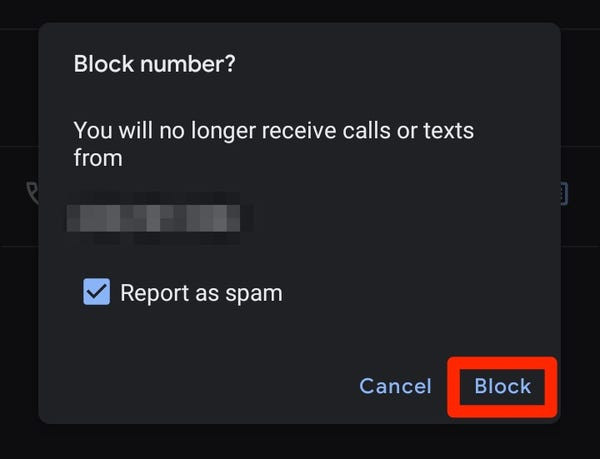Screen dimensions: 600x459
Task: Click the dimmed area below the dialog
Action: (x=300, y=441)
